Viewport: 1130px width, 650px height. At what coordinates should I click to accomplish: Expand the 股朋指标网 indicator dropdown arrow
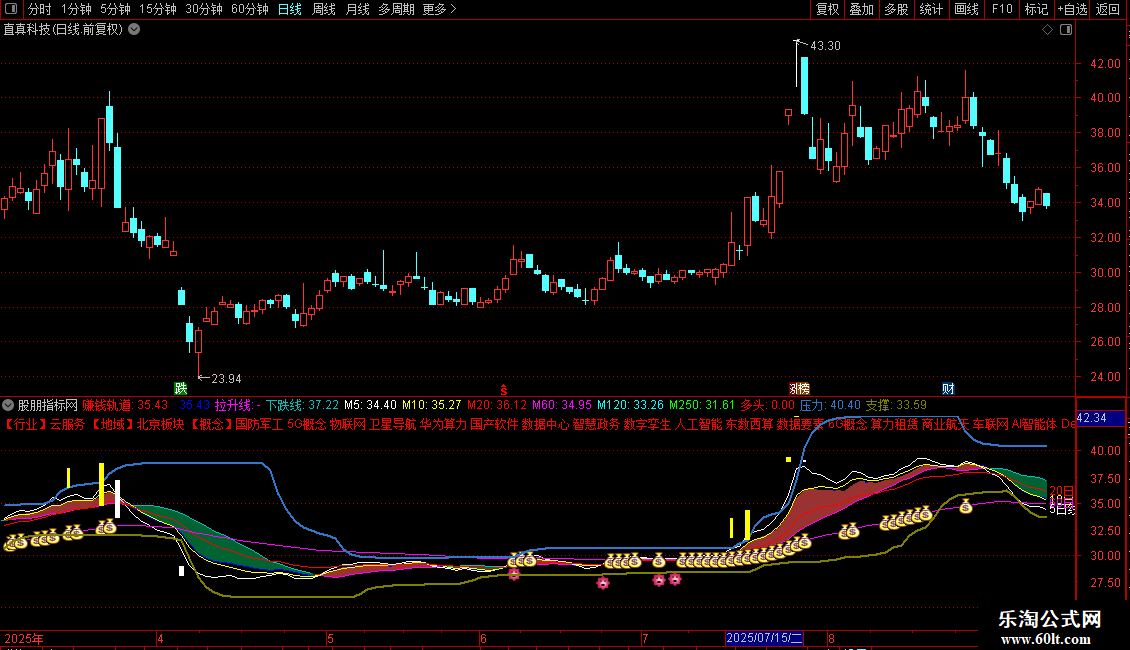pos(8,405)
